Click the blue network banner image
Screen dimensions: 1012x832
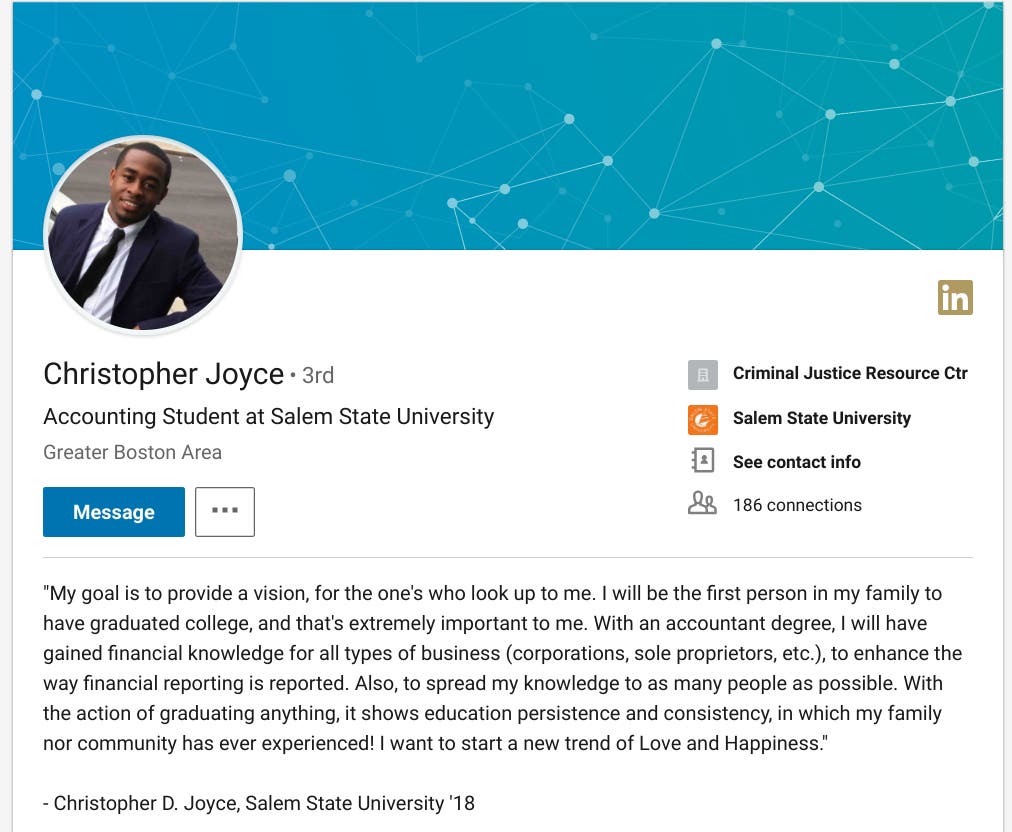pos(600,120)
